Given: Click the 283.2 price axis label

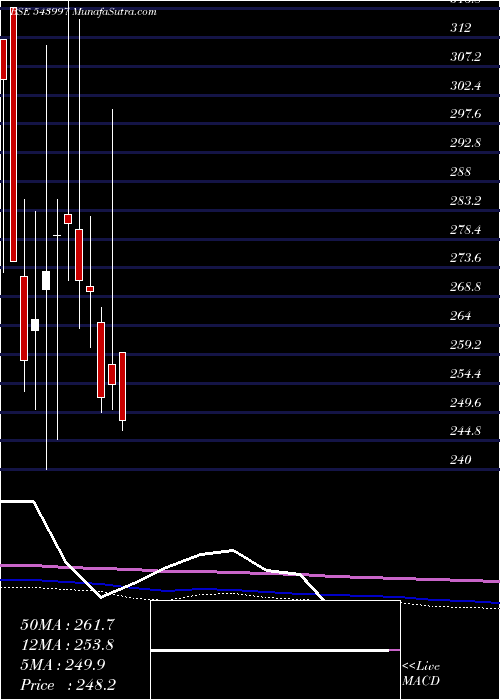Looking at the screenshot, I should 466,201.
